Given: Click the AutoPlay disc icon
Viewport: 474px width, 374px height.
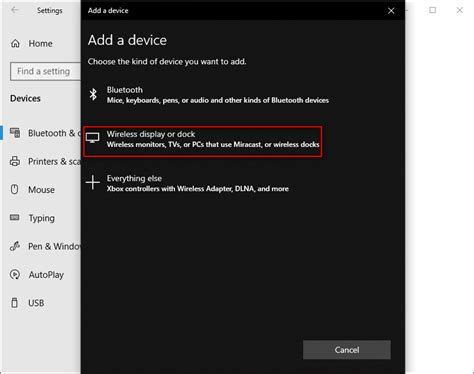Looking at the screenshot, I should pos(15,274).
